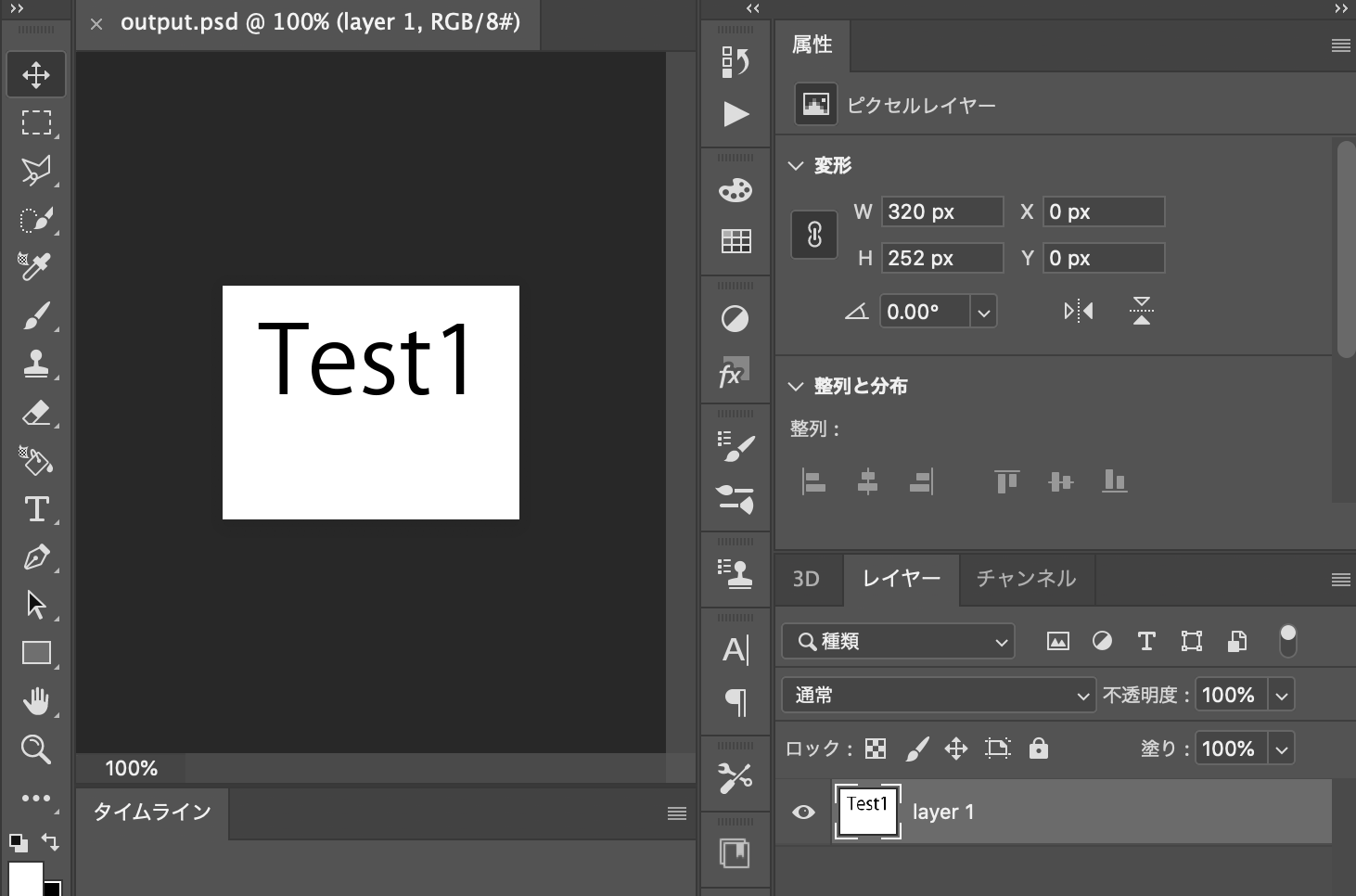Select the Pen tool
The height and width of the screenshot is (896, 1356).
coord(36,557)
